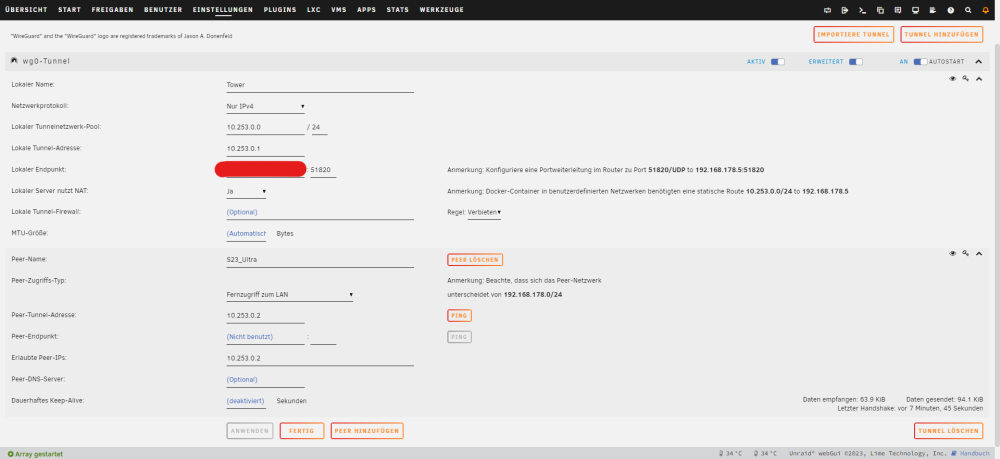Open the Handbuch link in the footer

975,453
